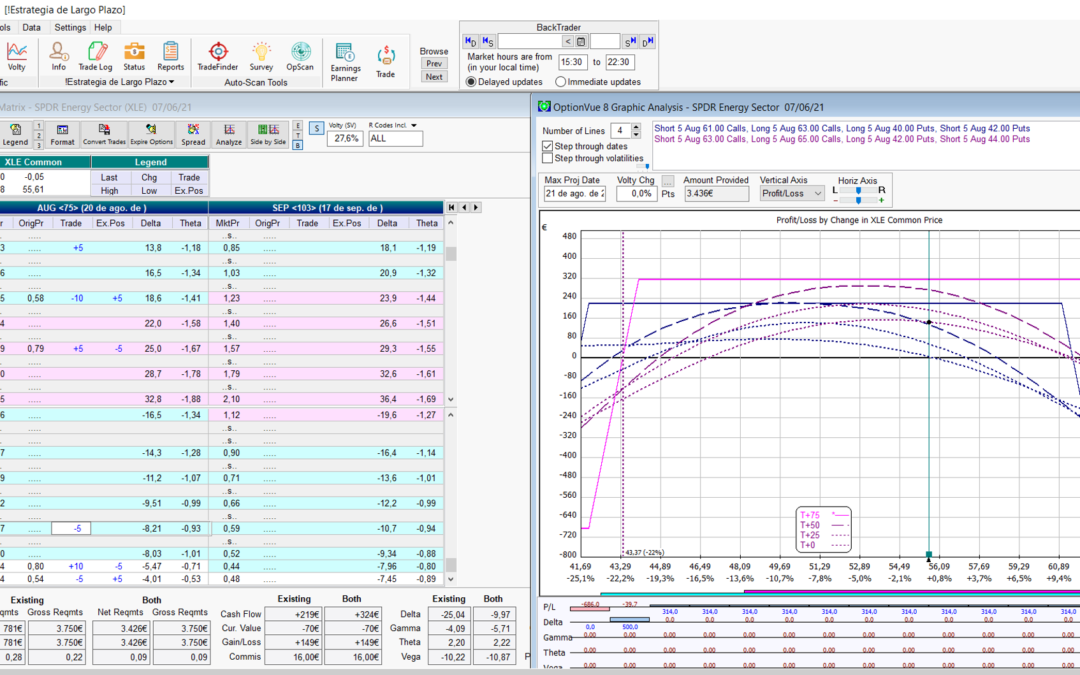
Task: Open the BackTrader calendar picker
Action: [x=581, y=42]
